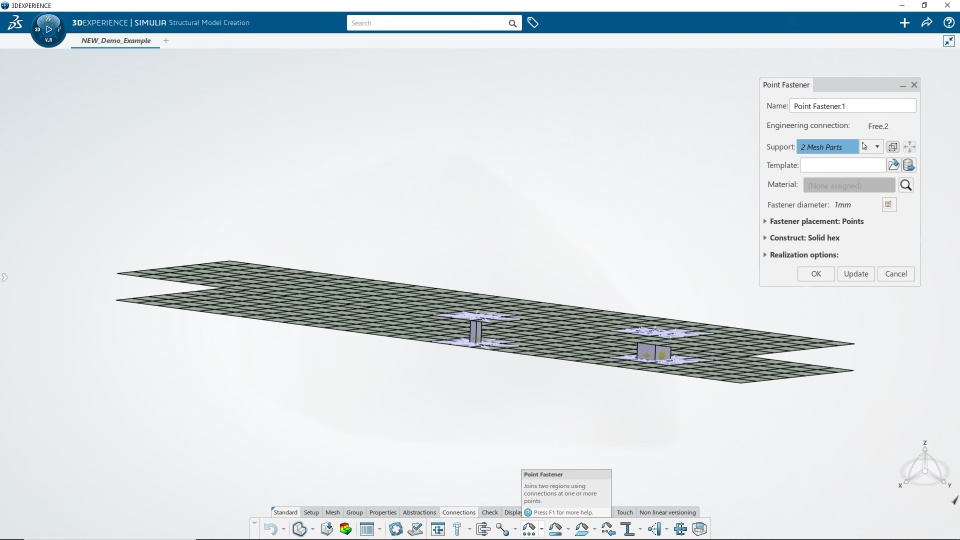This screenshot has height=540, width=960.
Task: Click the greyed position arrows icon beside Support
Action: [909, 146]
